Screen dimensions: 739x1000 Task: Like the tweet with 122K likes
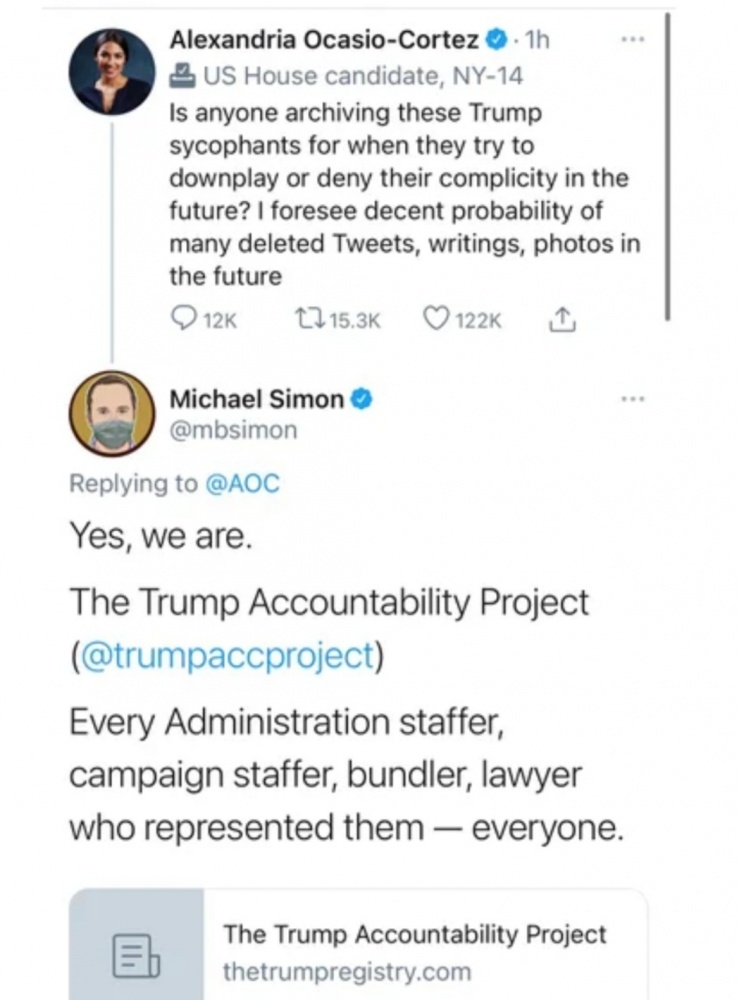click(x=434, y=319)
